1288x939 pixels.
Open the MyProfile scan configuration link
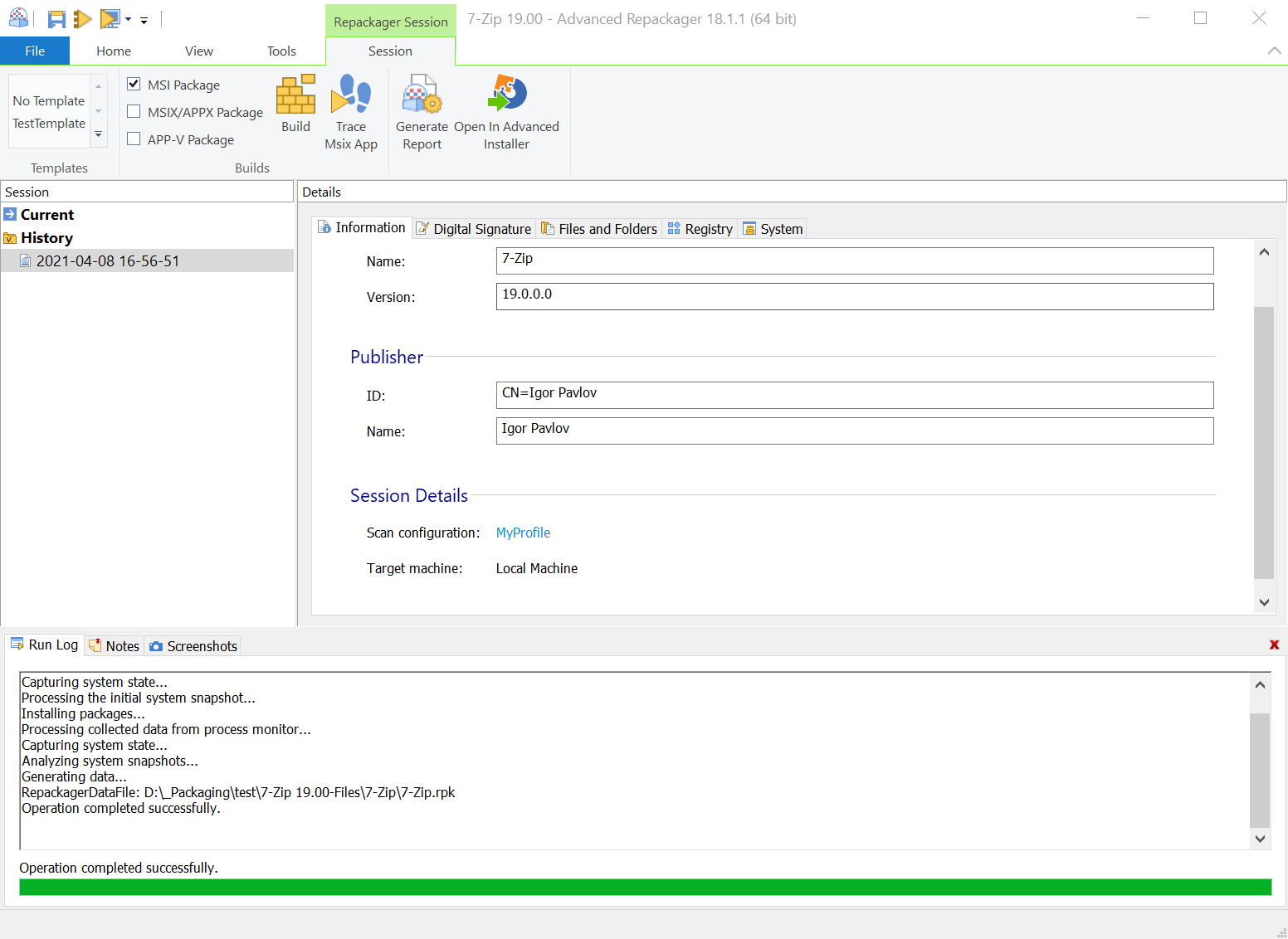point(523,533)
